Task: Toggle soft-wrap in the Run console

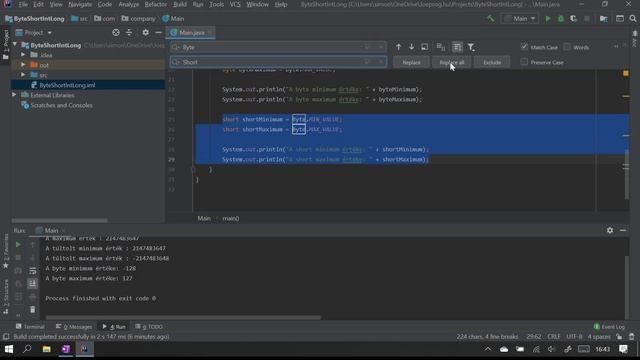Action: 32,271
